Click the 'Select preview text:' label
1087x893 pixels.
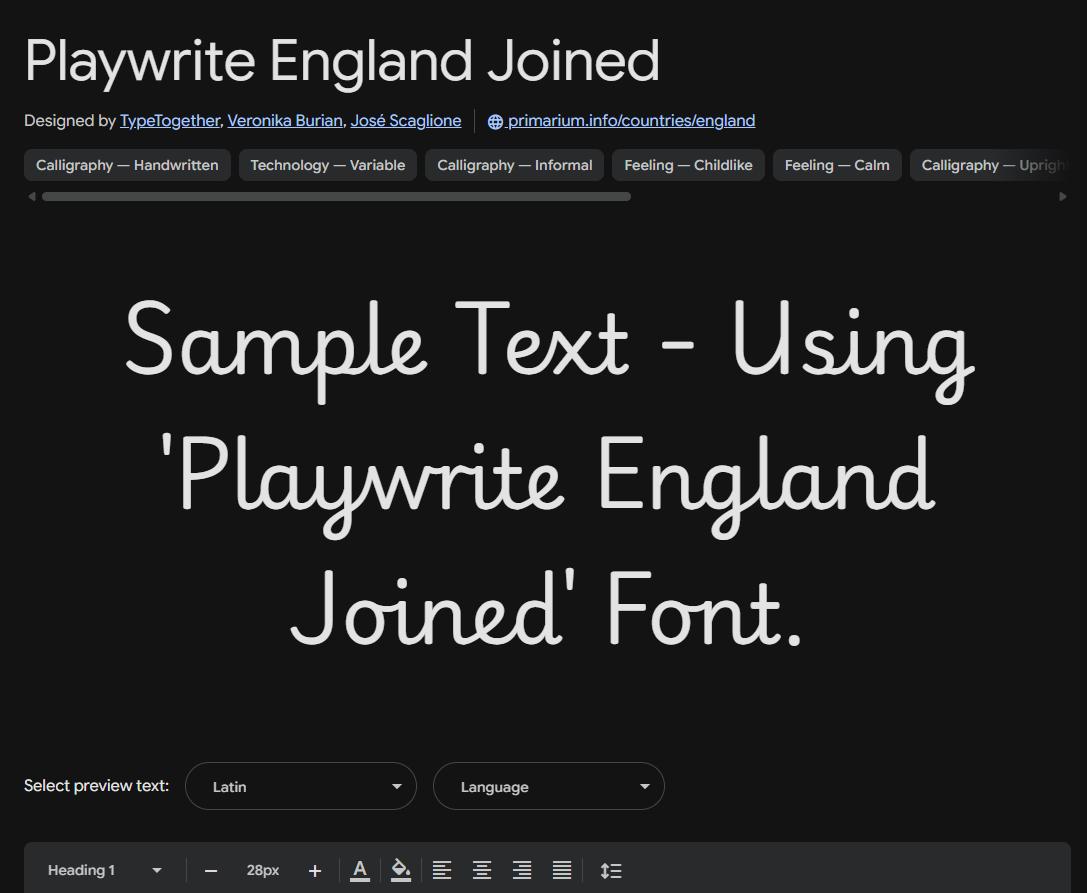pyautogui.click(x=96, y=786)
